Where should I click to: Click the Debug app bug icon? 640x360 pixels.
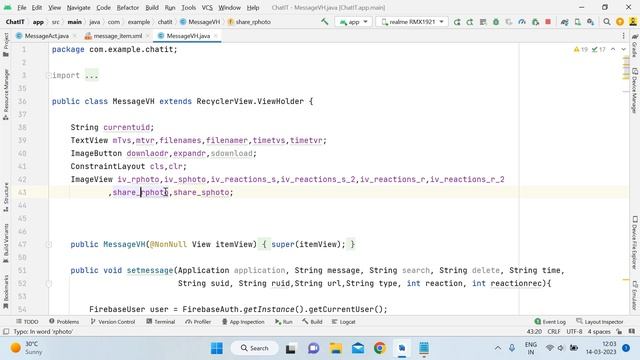(x=496, y=22)
